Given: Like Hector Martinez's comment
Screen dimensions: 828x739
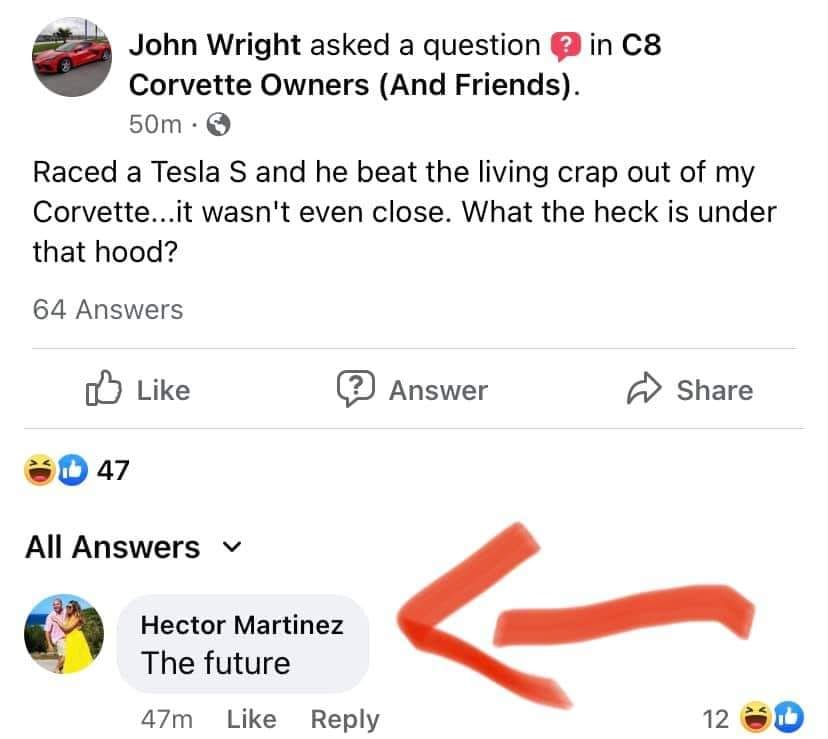Looking at the screenshot, I should (x=251, y=719).
